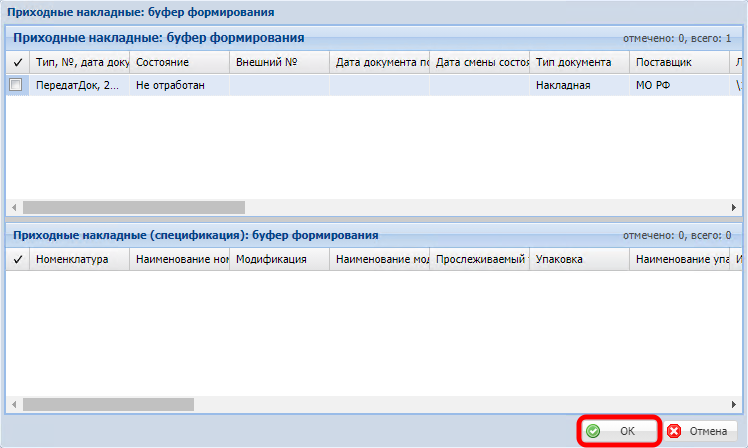Select the Не отработан cell in first row
This screenshot has height=448, width=748.
[x=179, y=85]
